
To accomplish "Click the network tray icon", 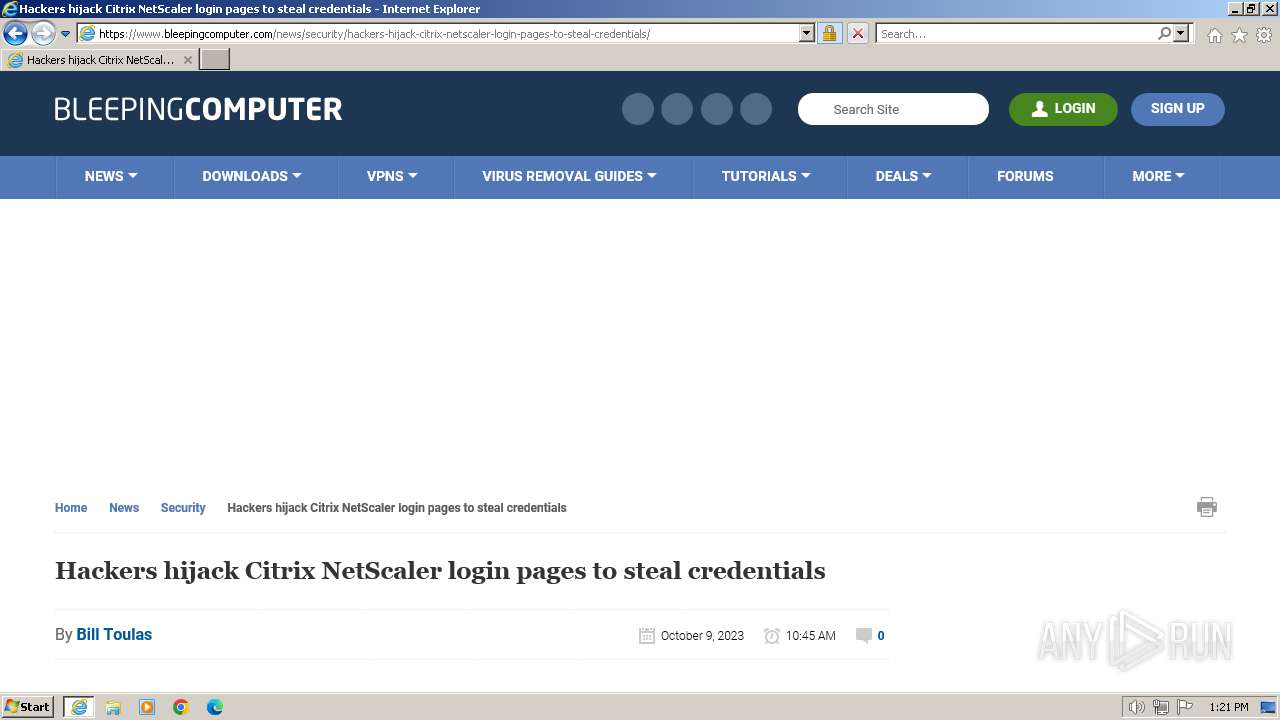I will pyautogui.click(x=1161, y=707).
